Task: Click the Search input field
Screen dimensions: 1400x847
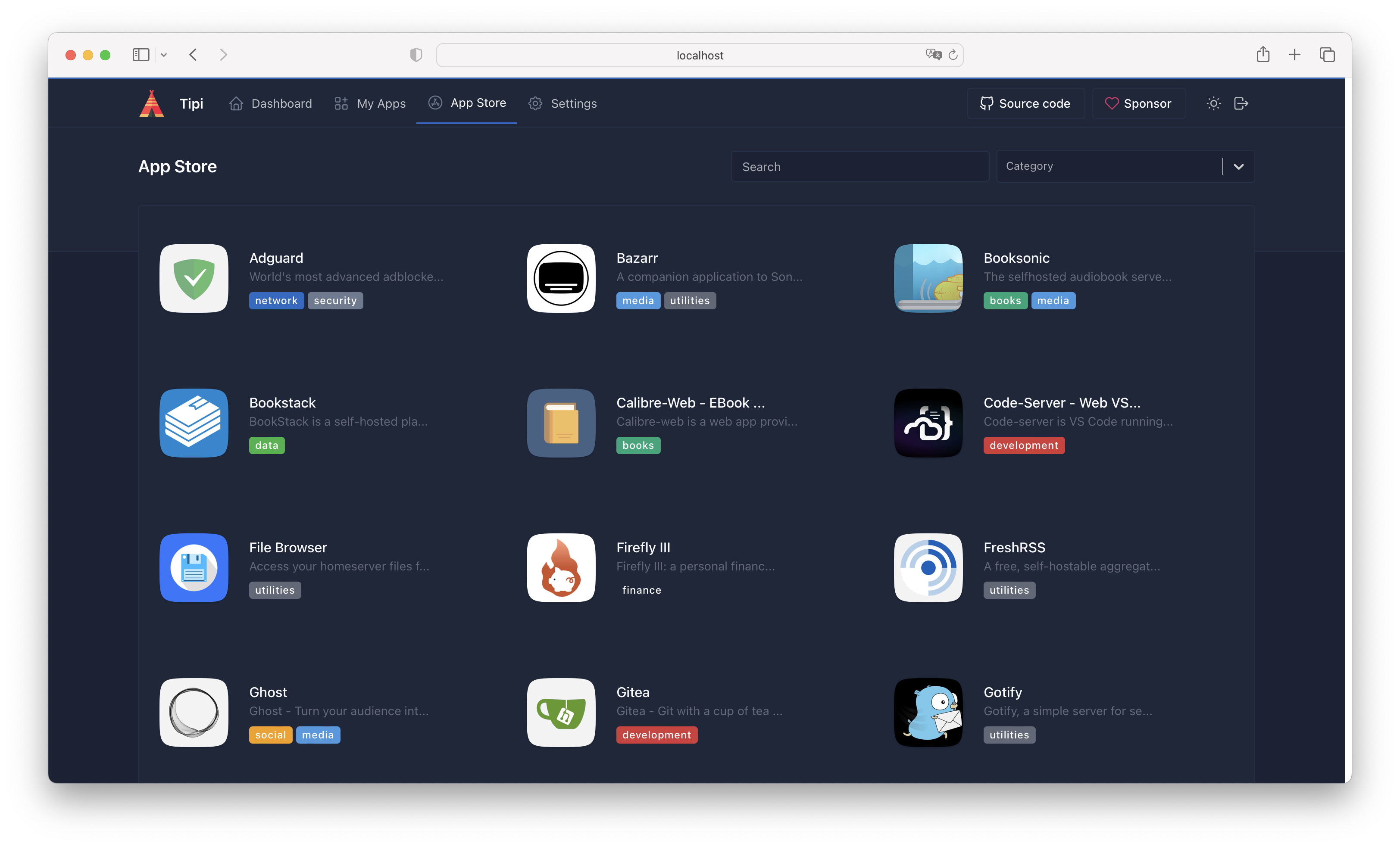Action: pyautogui.click(x=859, y=166)
